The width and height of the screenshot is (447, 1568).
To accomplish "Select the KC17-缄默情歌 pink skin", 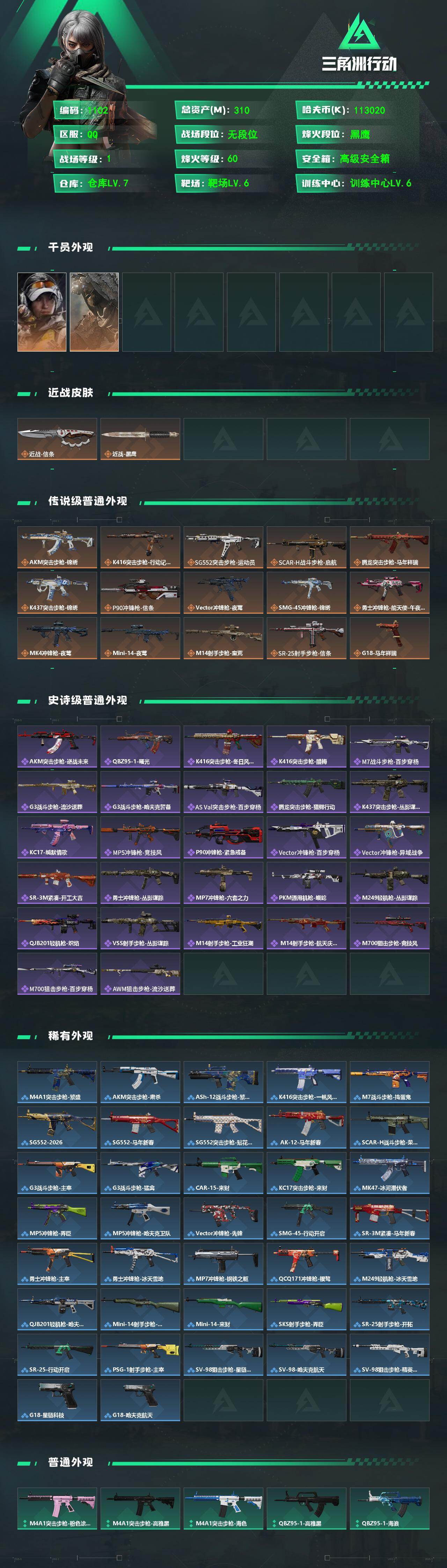I will pyautogui.click(x=57, y=837).
